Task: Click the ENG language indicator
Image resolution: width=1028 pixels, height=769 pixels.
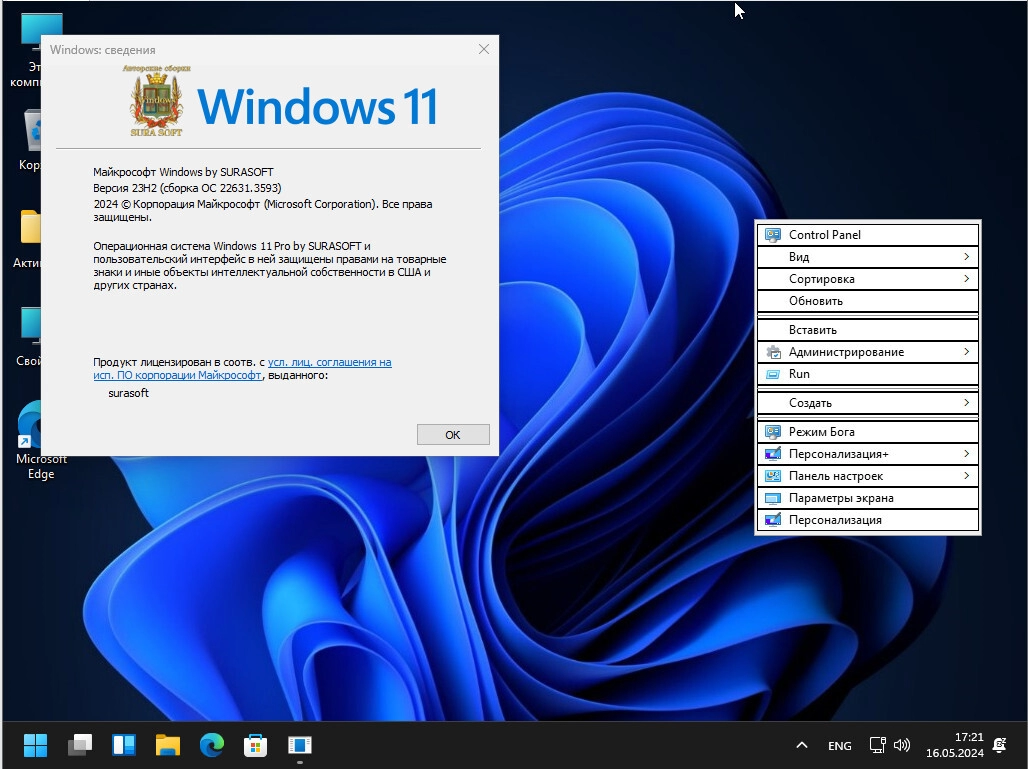Action: pyautogui.click(x=840, y=746)
